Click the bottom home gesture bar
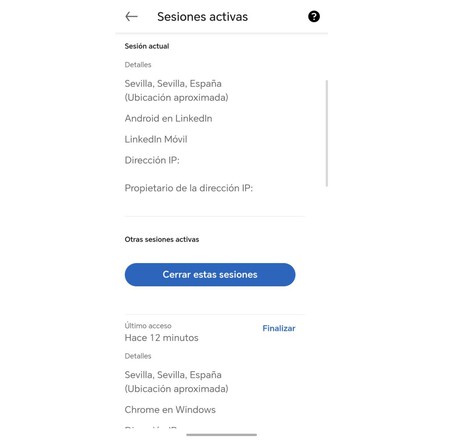 [222, 435]
